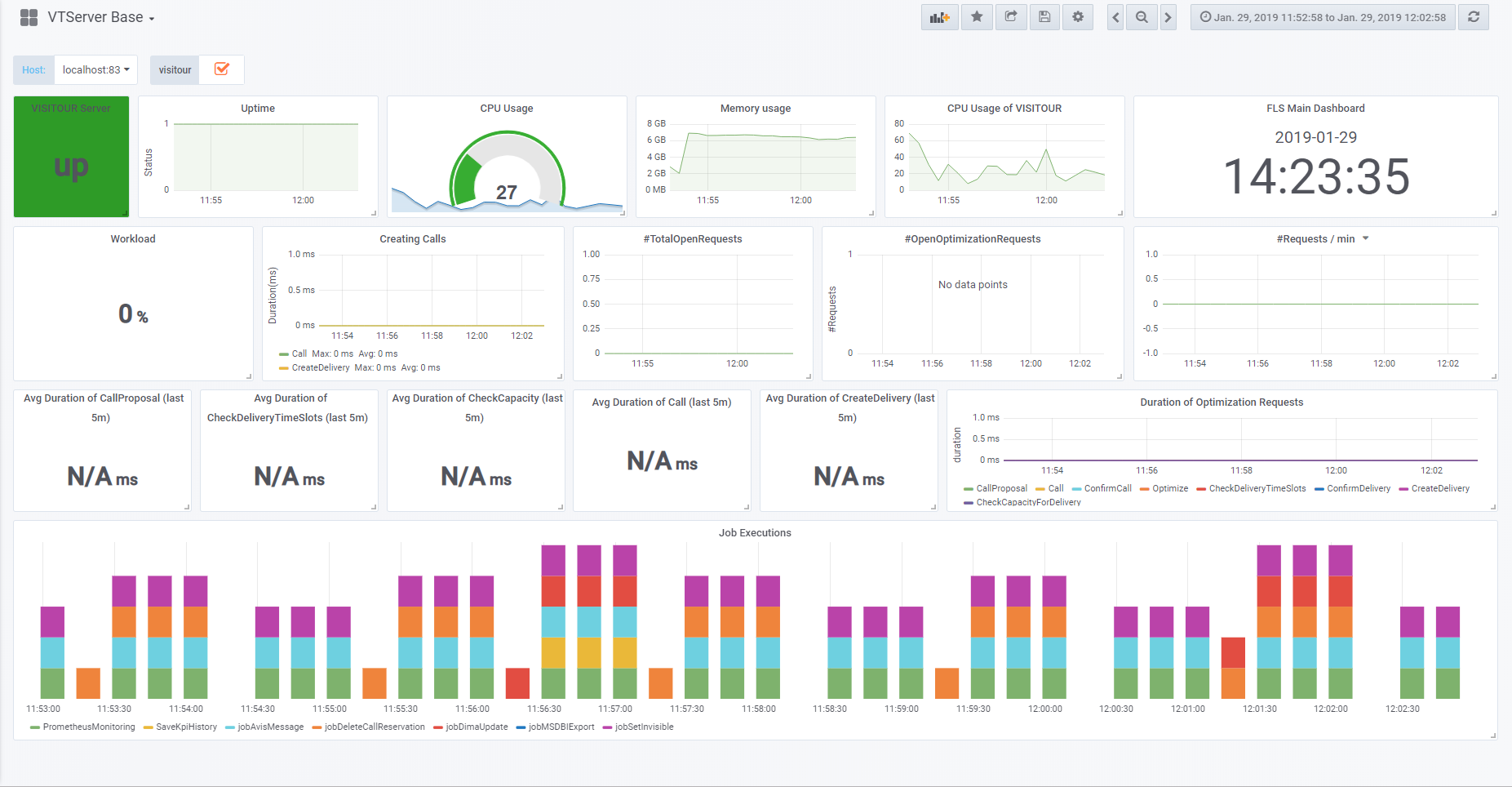Click the #TotalOpenRequests panel title

pyautogui.click(x=693, y=239)
